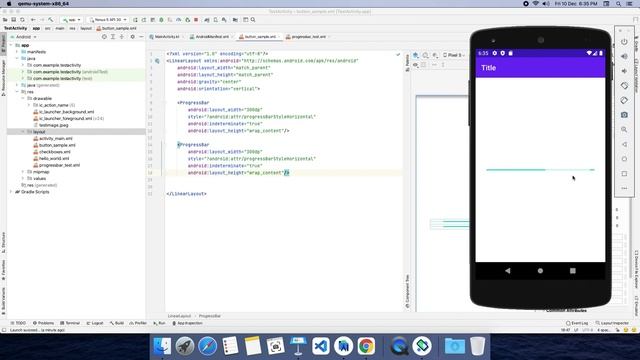640x360 pixels.
Task: Open the emulator zoom magnifier tool
Action: 624,130
